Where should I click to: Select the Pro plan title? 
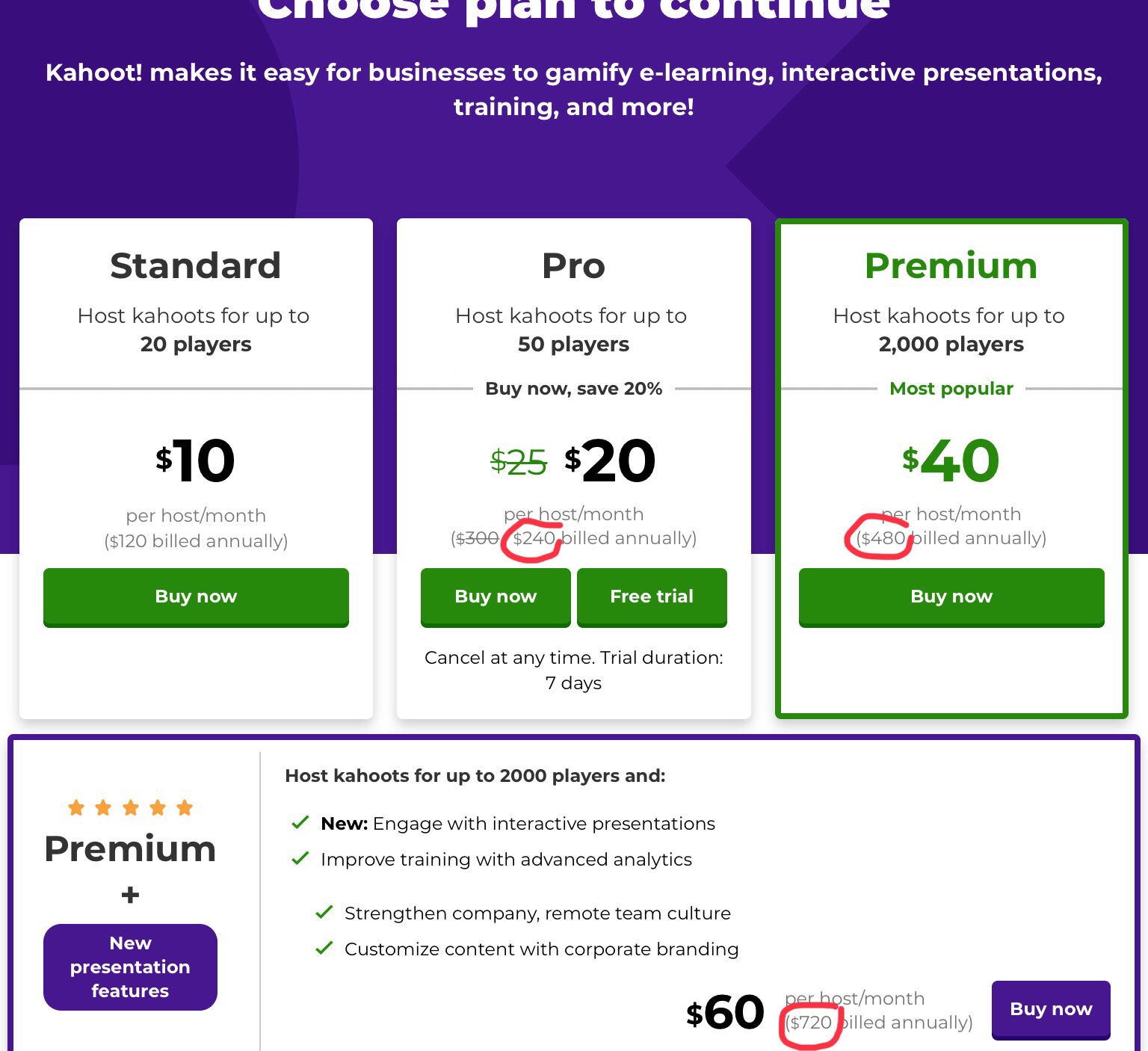click(573, 266)
